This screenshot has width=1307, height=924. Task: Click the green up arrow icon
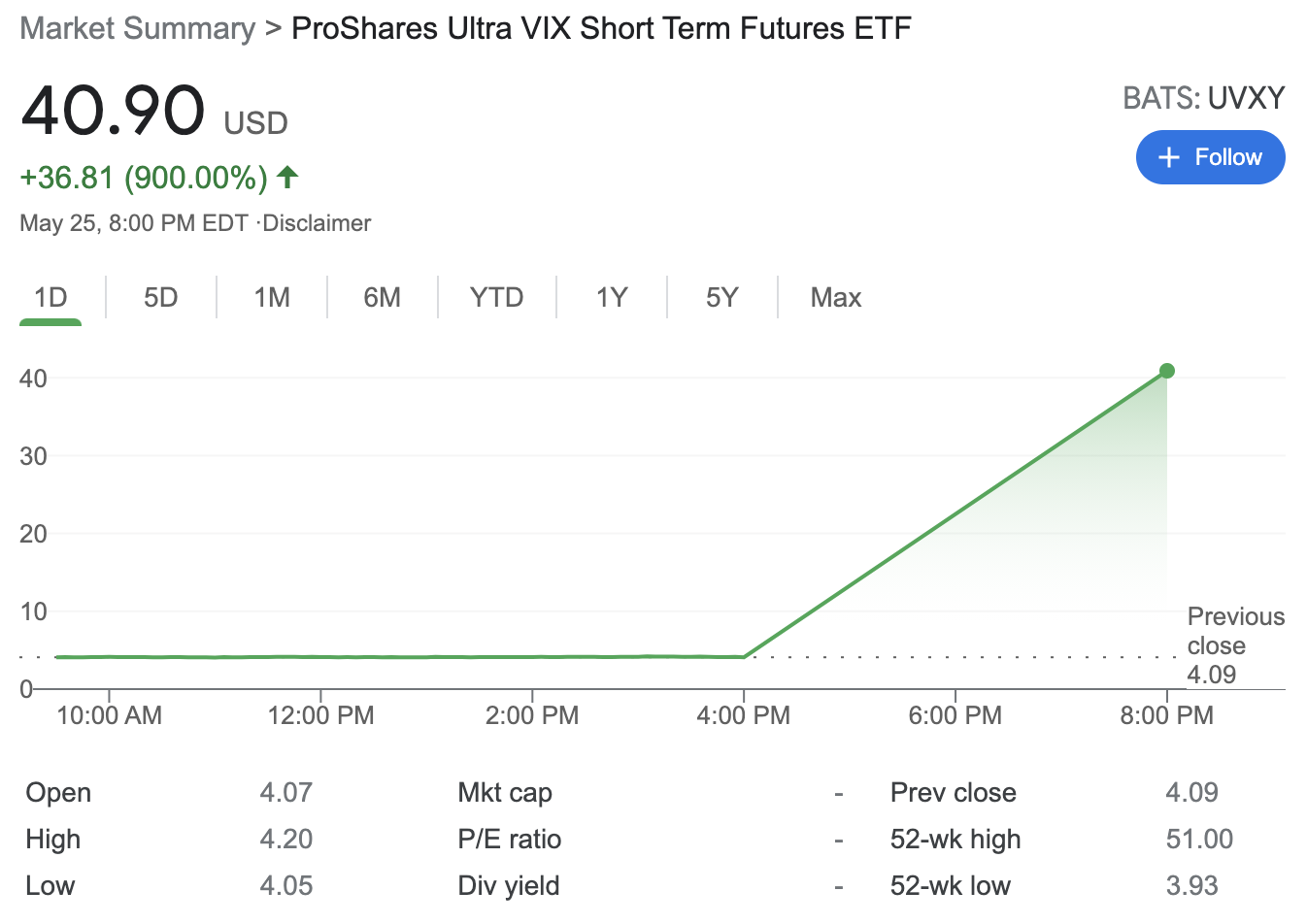coord(287,177)
